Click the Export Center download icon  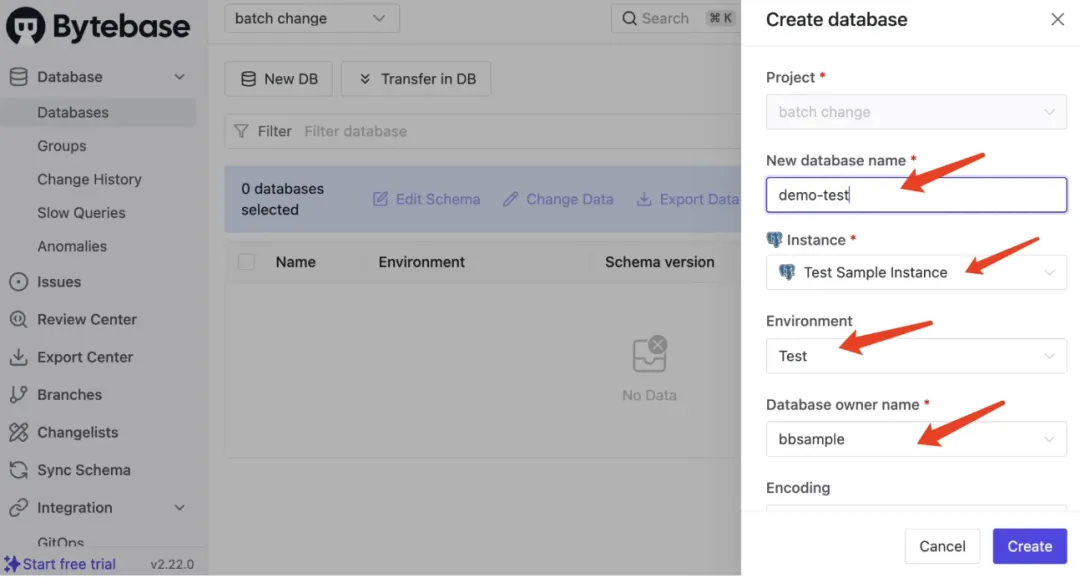point(18,357)
